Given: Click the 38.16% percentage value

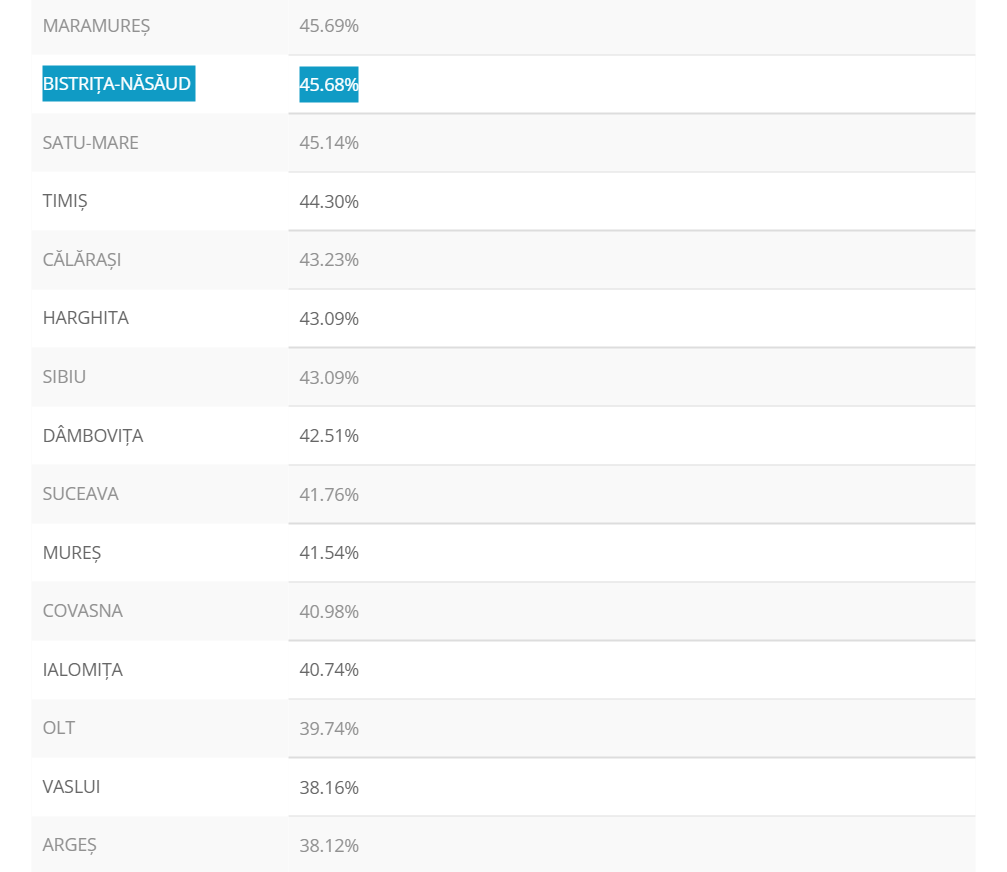Looking at the screenshot, I should 329,787.
